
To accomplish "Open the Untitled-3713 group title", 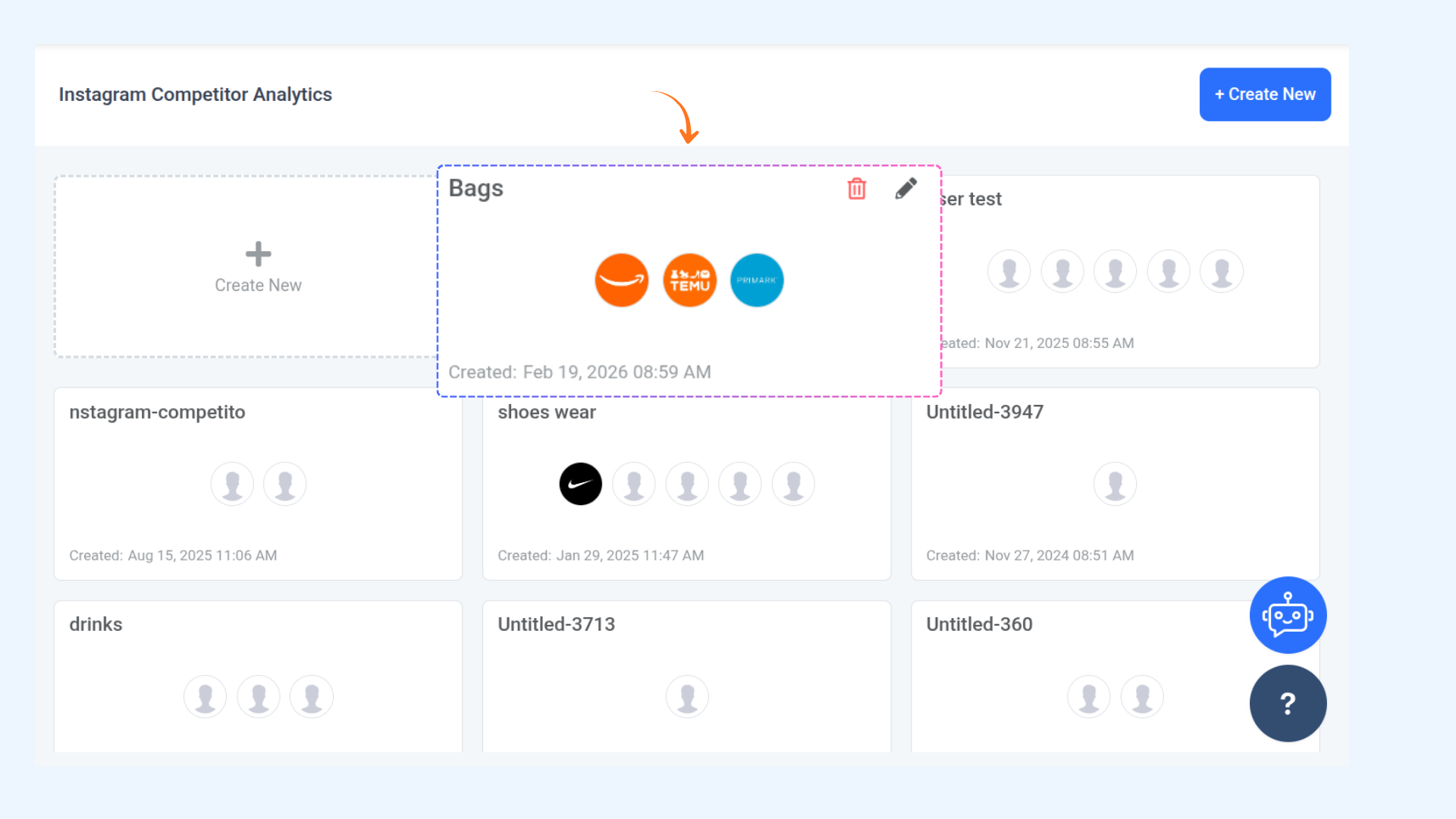I will click(x=556, y=625).
